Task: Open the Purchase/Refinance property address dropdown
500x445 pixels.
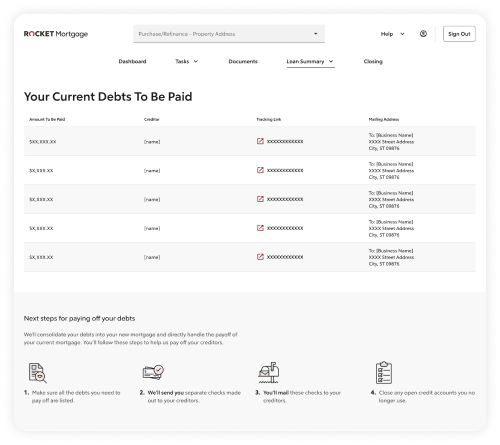Action: click(x=229, y=34)
